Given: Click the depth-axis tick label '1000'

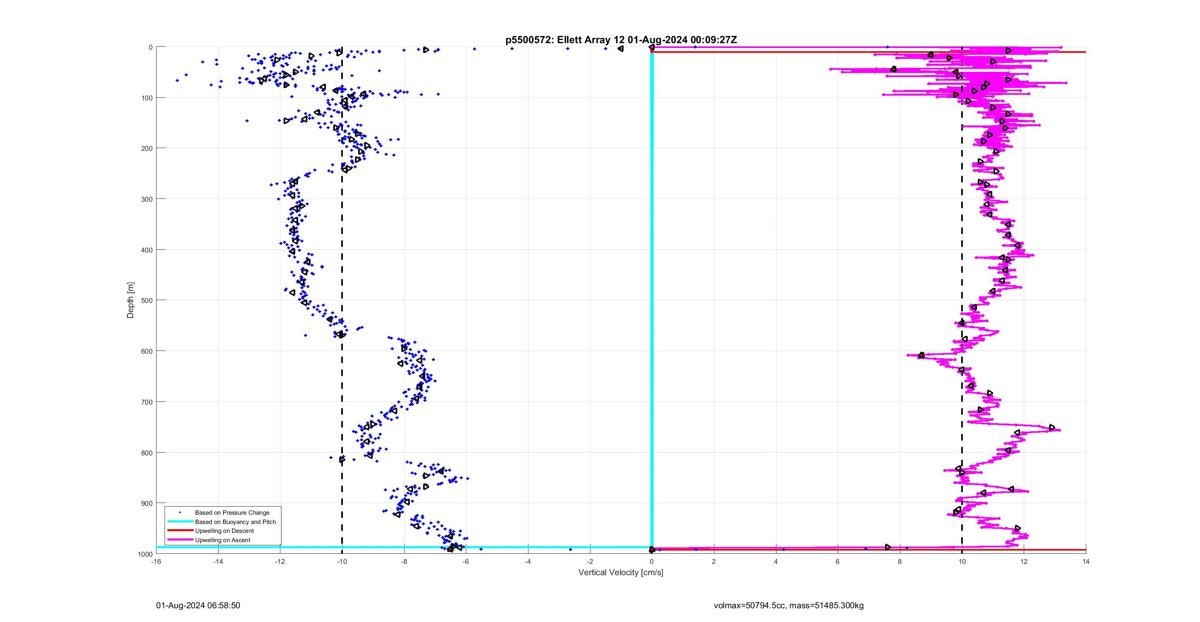Looking at the screenshot, I should click(x=145, y=554).
